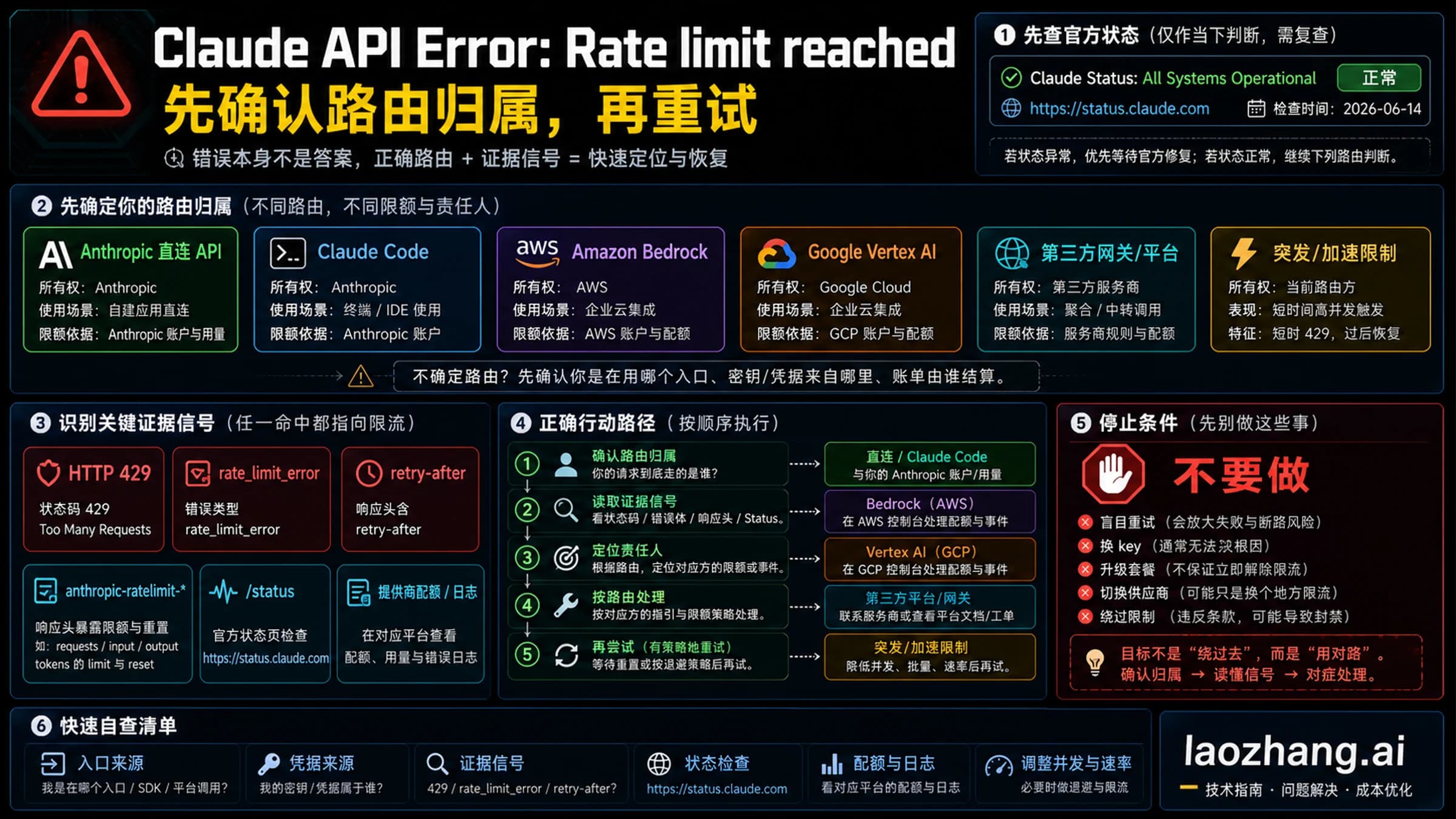Click the '限额依据: GCP 账户与配额' line

tap(845, 334)
